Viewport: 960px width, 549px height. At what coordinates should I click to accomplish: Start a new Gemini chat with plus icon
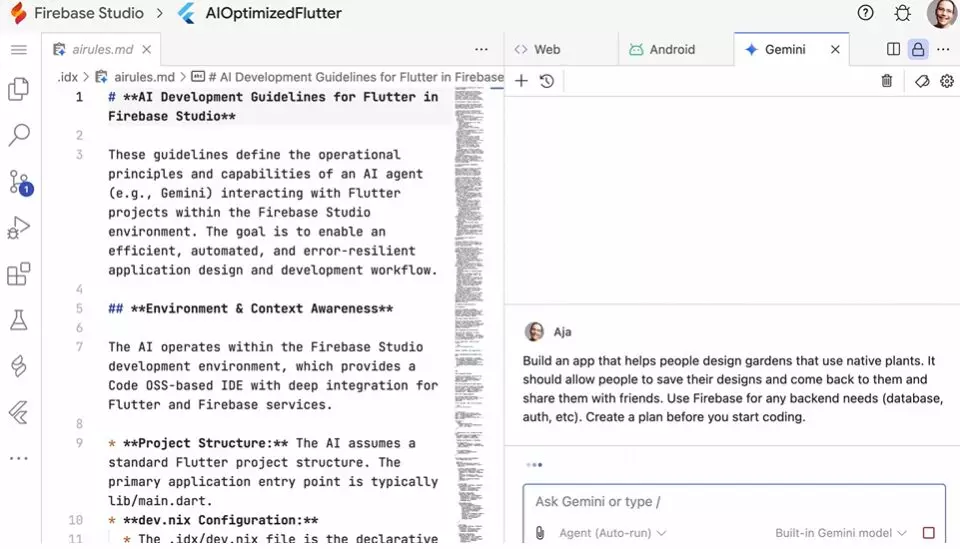click(x=521, y=81)
